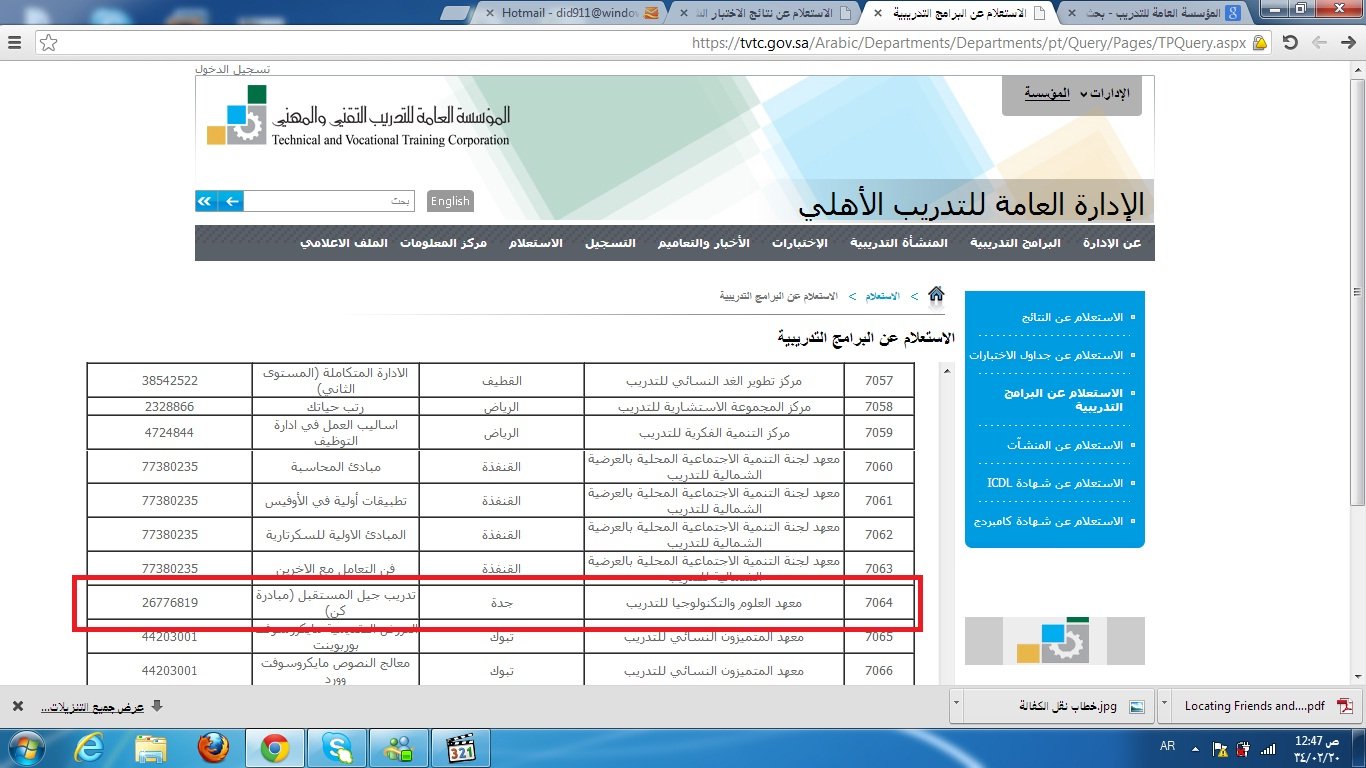Open the خطاب نقل الكفالة.jpg download
The height and width of the screenshot is (768, 1366).
(x=1058, y=706)
